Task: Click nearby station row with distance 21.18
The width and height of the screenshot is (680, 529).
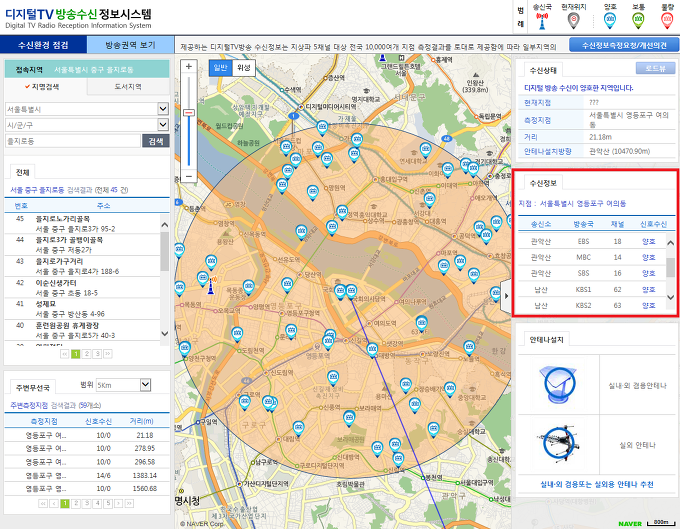Action: click(87, 435)
